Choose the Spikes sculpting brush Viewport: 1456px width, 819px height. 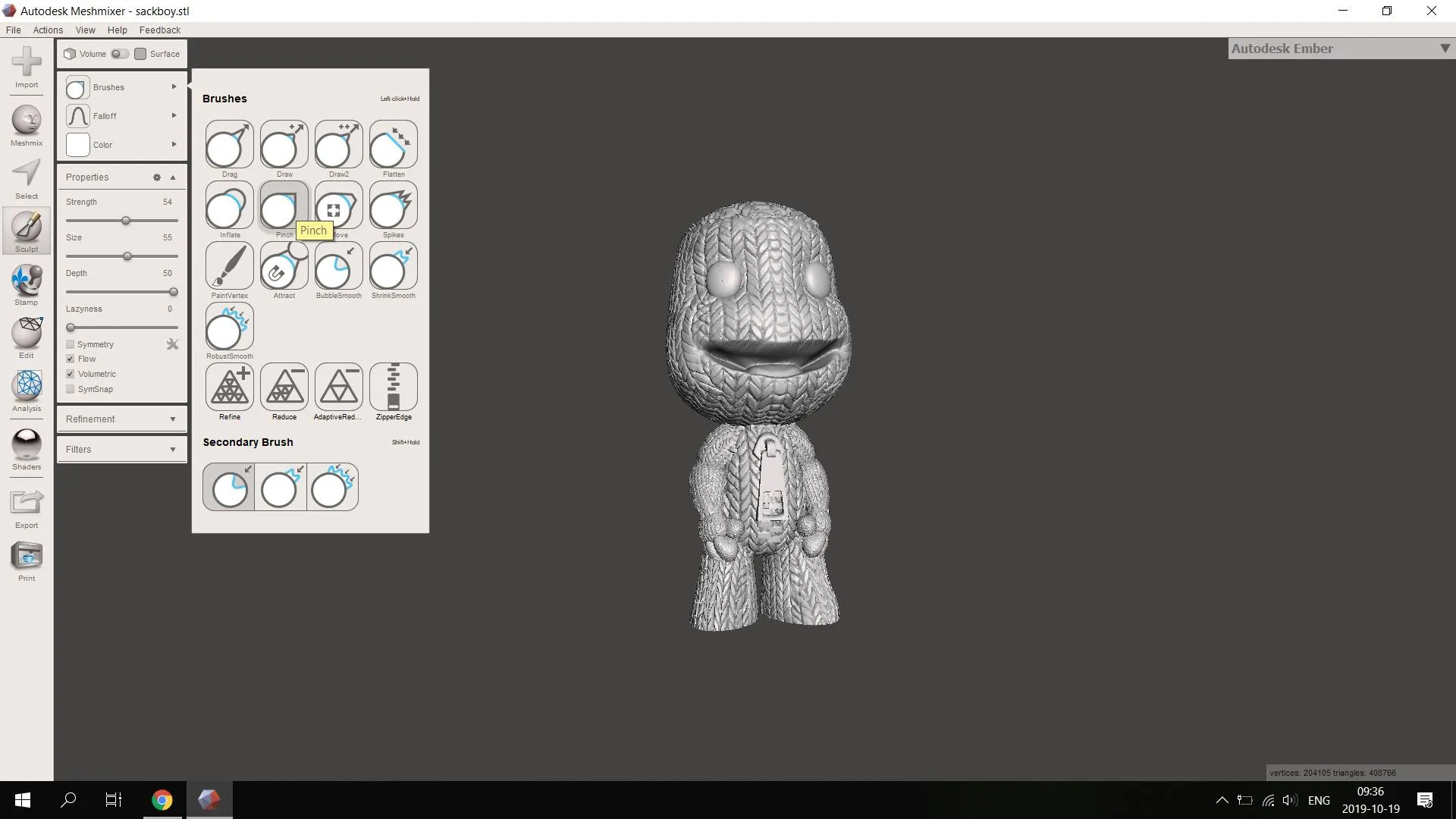tap(393, 206)
